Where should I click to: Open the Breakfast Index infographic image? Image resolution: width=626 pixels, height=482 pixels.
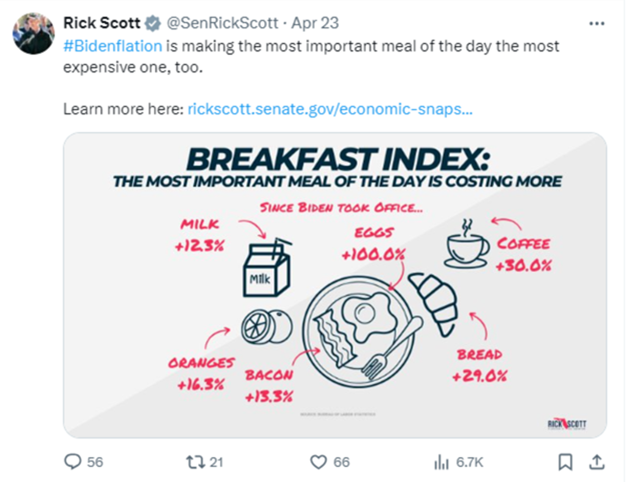coord(335,285)
